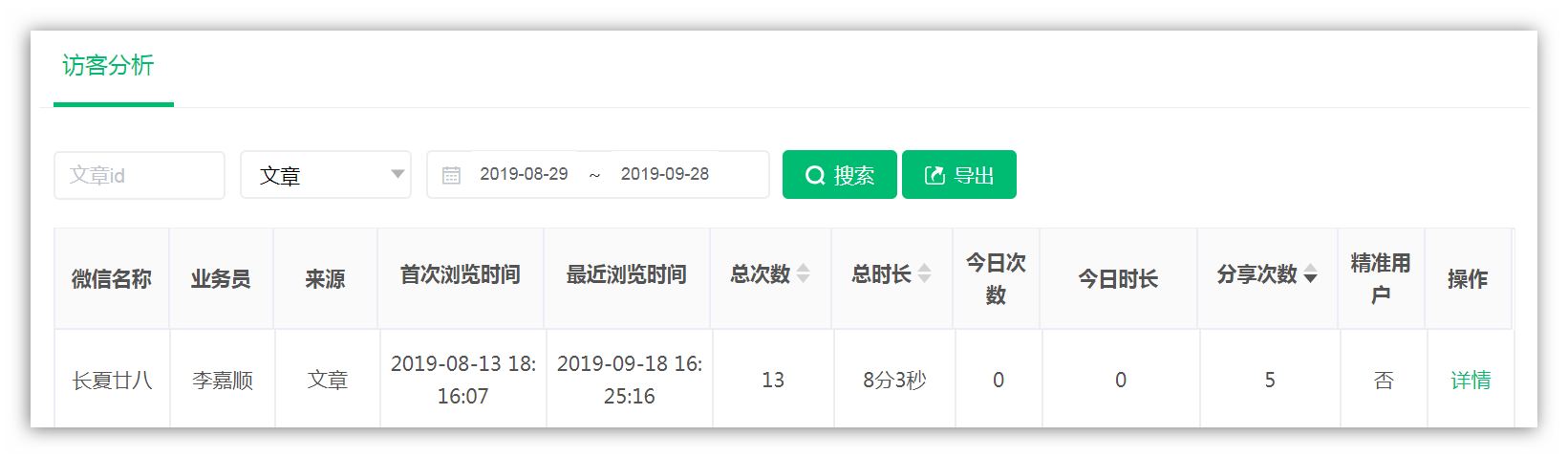Click the 搜索 button
Viewport: 1568px width, 458px height.
[840, 175]
